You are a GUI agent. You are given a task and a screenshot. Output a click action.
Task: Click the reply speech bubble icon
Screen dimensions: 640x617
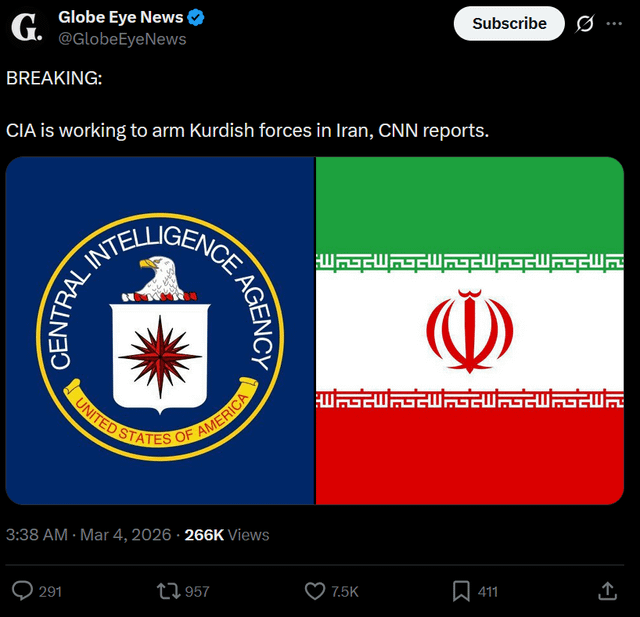(x=22, y=591)
